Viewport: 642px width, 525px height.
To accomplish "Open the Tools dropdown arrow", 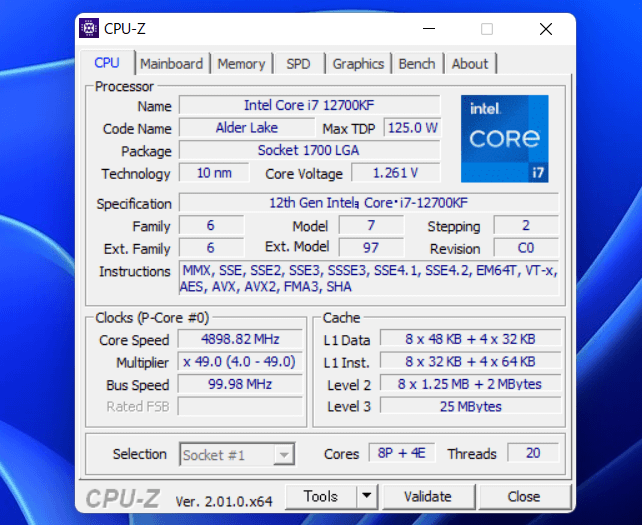I will click(x=367, y=496).
